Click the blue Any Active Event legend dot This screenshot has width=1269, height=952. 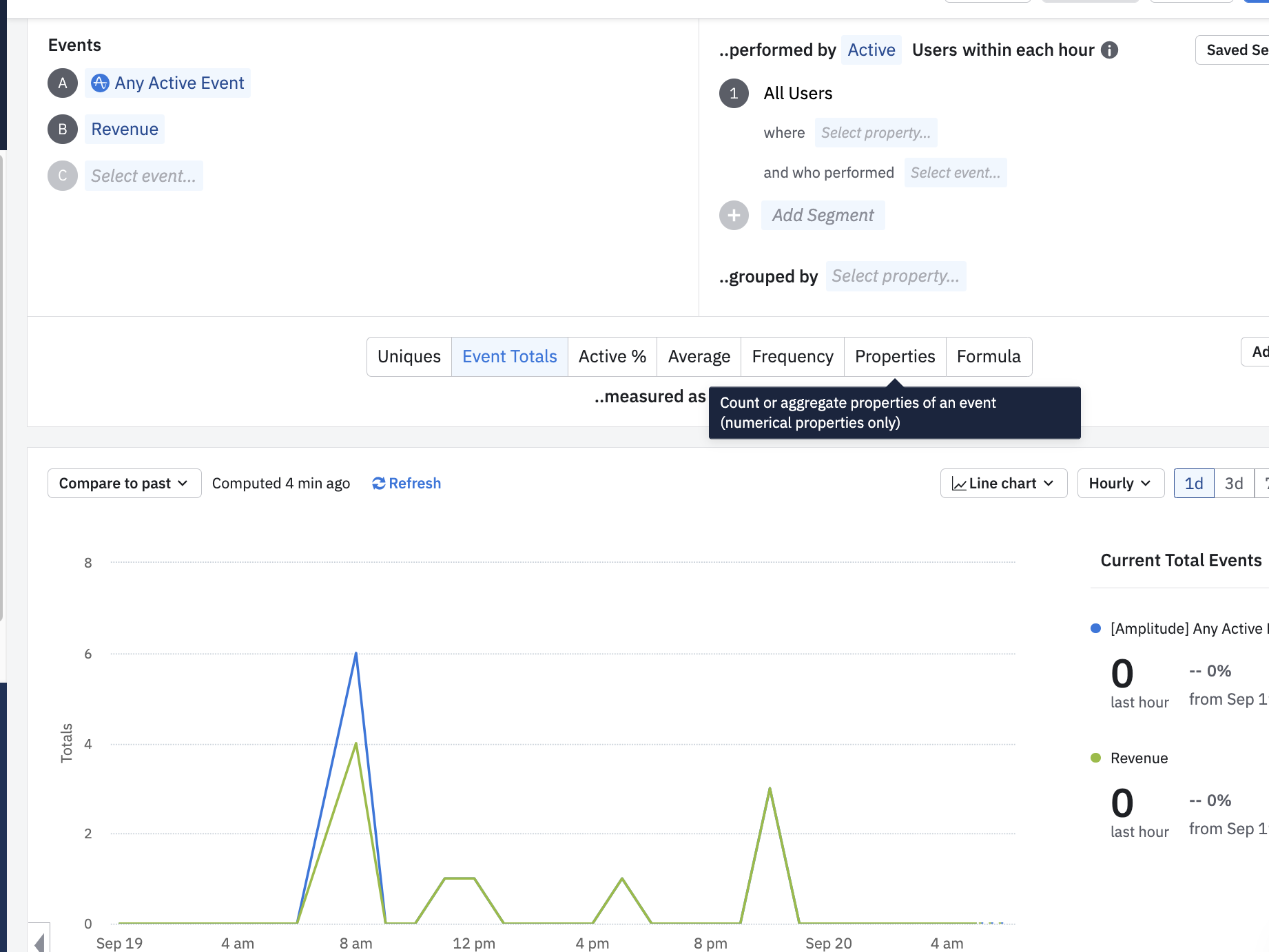[x=1095, y=628]
